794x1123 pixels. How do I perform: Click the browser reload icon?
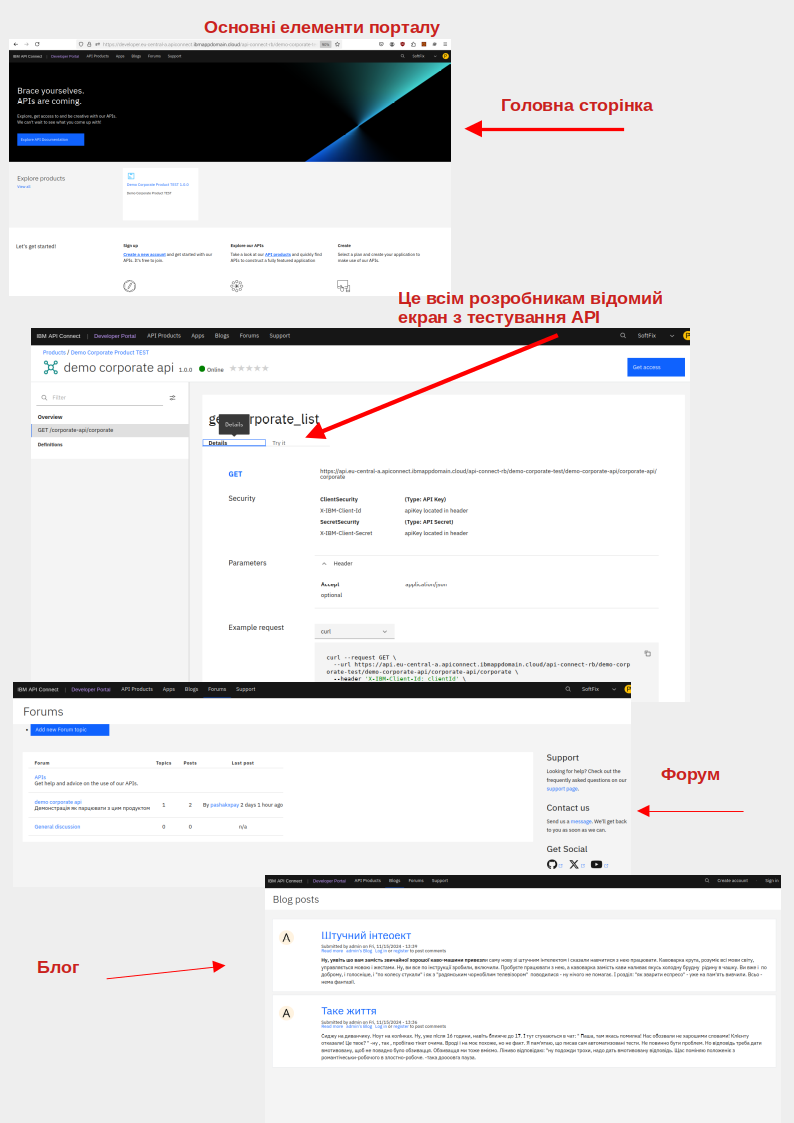pyautogui.click(x=37, y=44)
